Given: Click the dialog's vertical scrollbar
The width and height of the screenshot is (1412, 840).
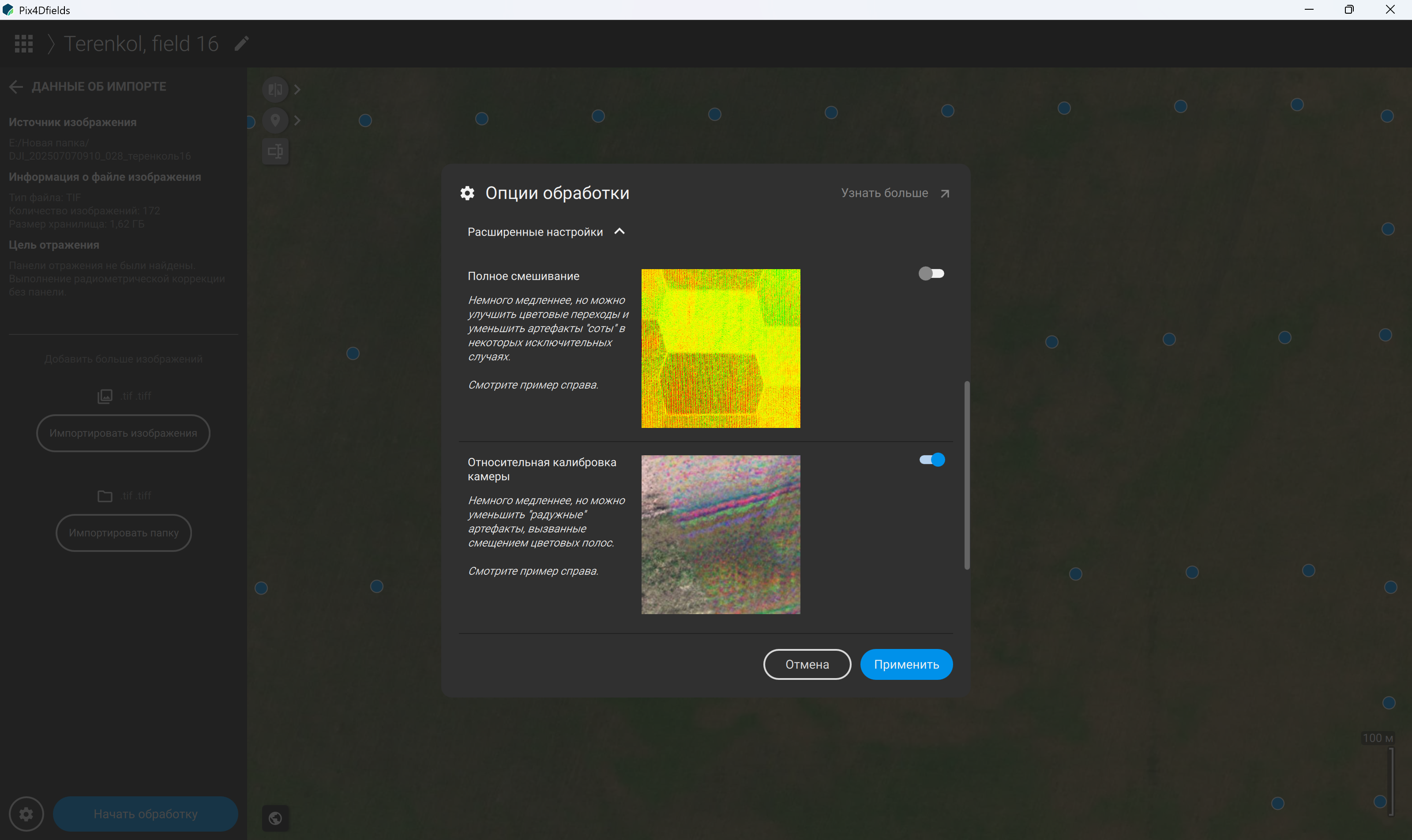Looking at the screenshot, I should pos(966,476).
